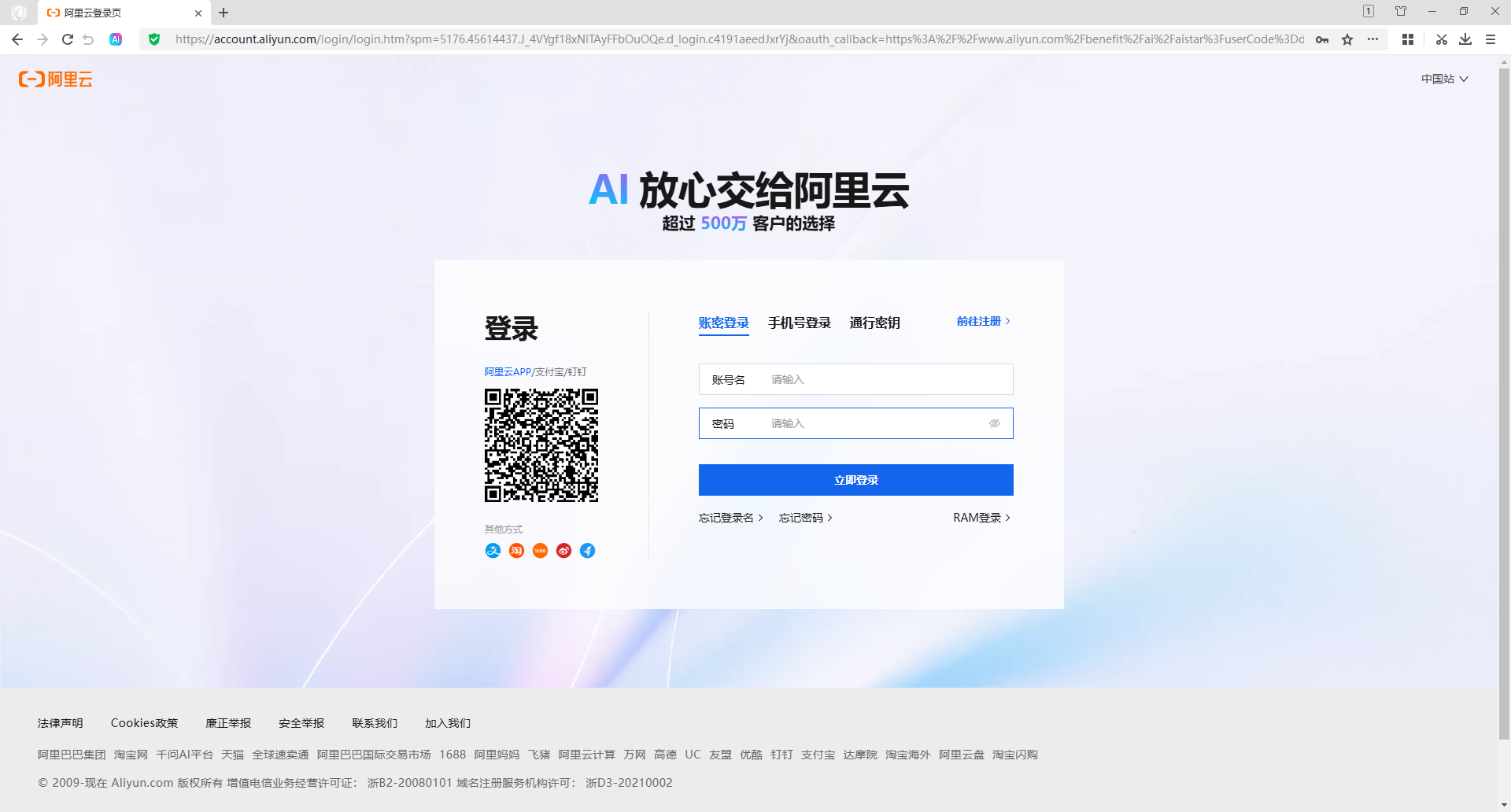1511x812 pixels.
Task: Open the 安全举报 footer link
Action: [x=301, y=723]
